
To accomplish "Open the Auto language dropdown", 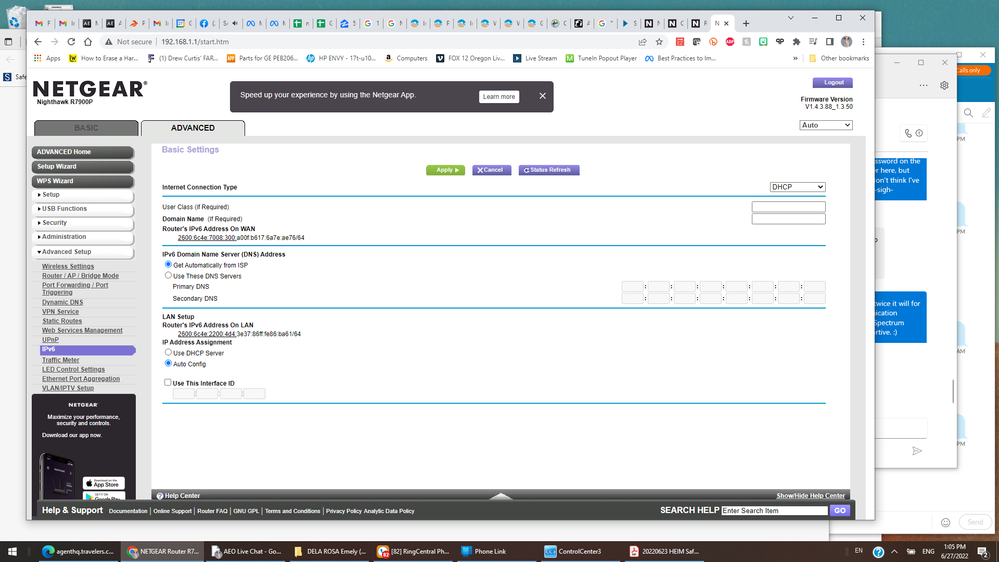I will (x=825, y=125).
